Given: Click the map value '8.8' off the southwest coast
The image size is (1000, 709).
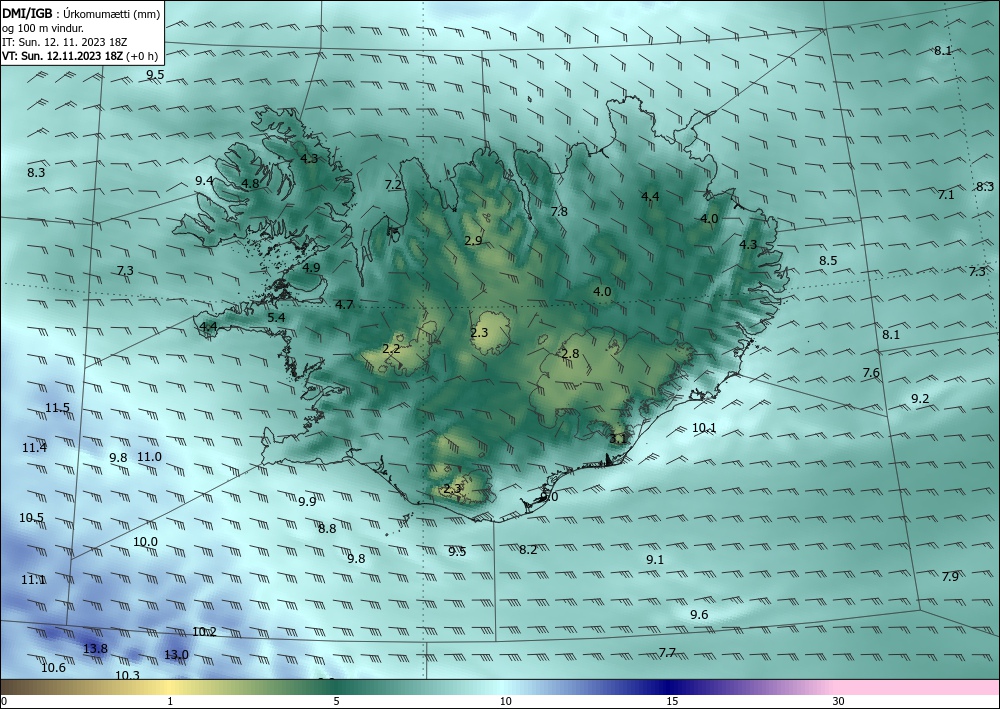Looking at the screenshot, I should click(327, 529).
